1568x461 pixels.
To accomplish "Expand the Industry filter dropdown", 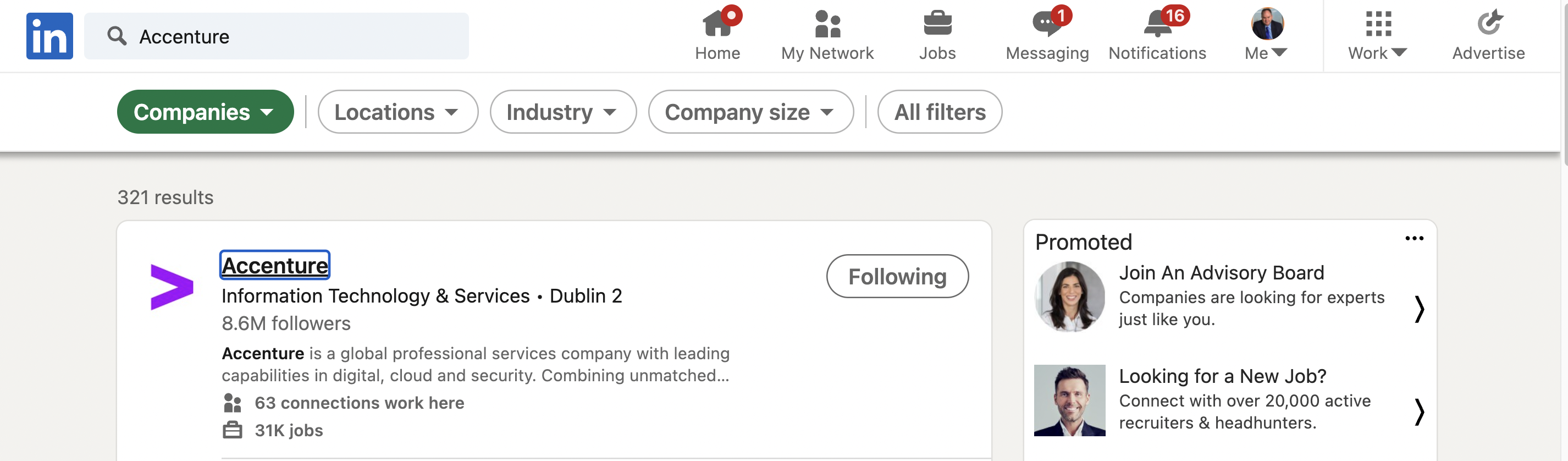I will point(563,112).
